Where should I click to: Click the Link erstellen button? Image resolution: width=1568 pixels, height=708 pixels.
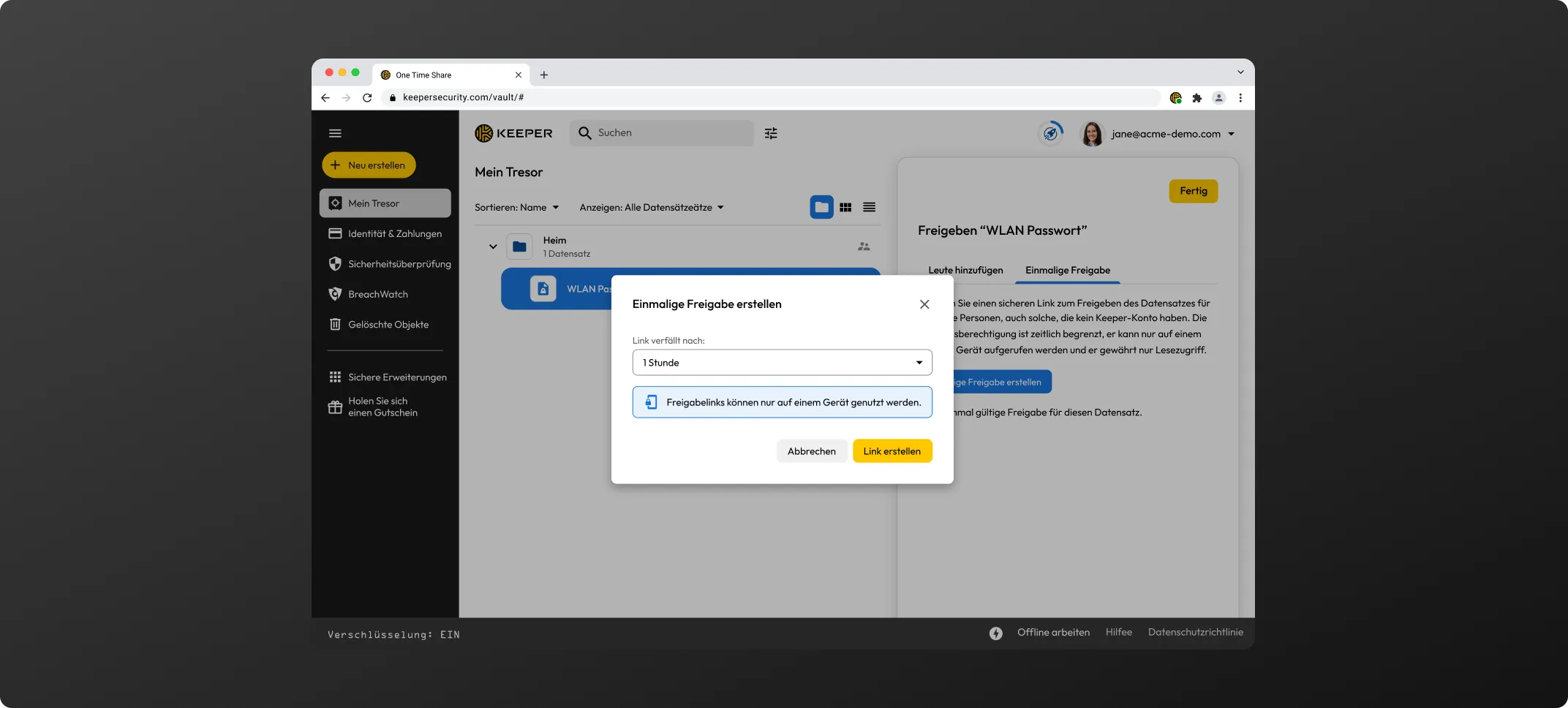click(892, 451)
